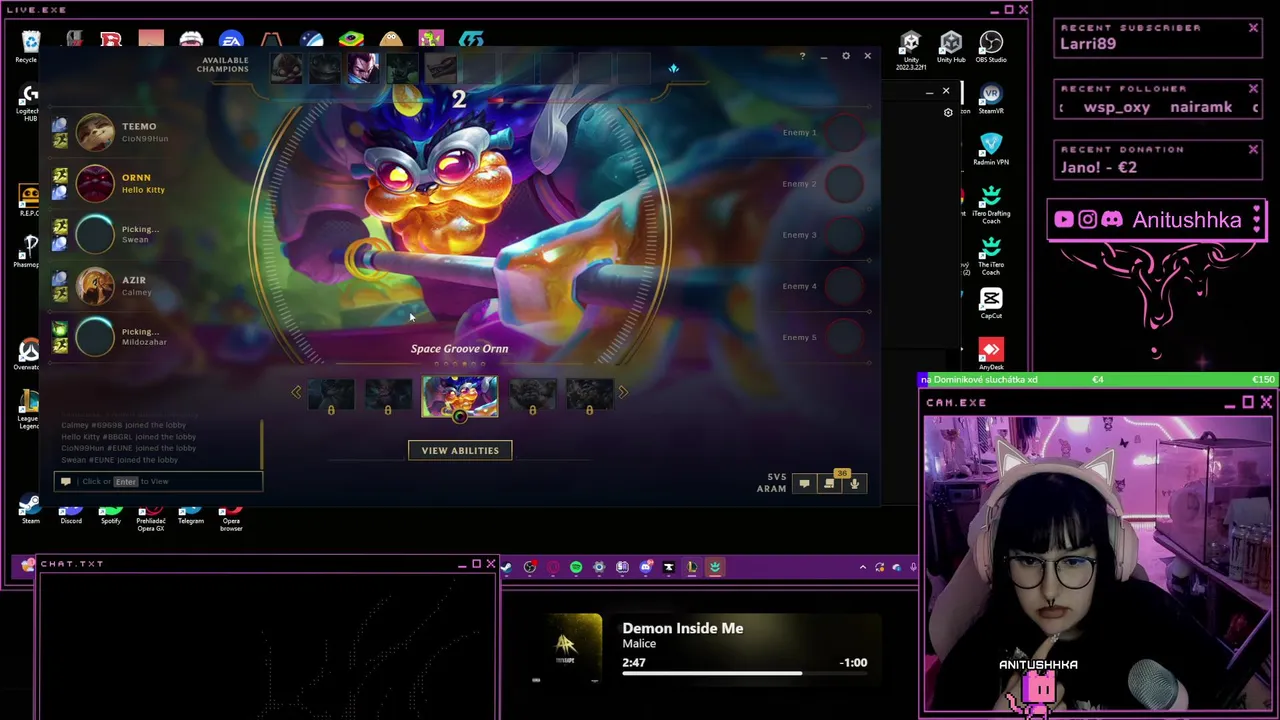Toggle the voice microphone icon in lobby

854,484
